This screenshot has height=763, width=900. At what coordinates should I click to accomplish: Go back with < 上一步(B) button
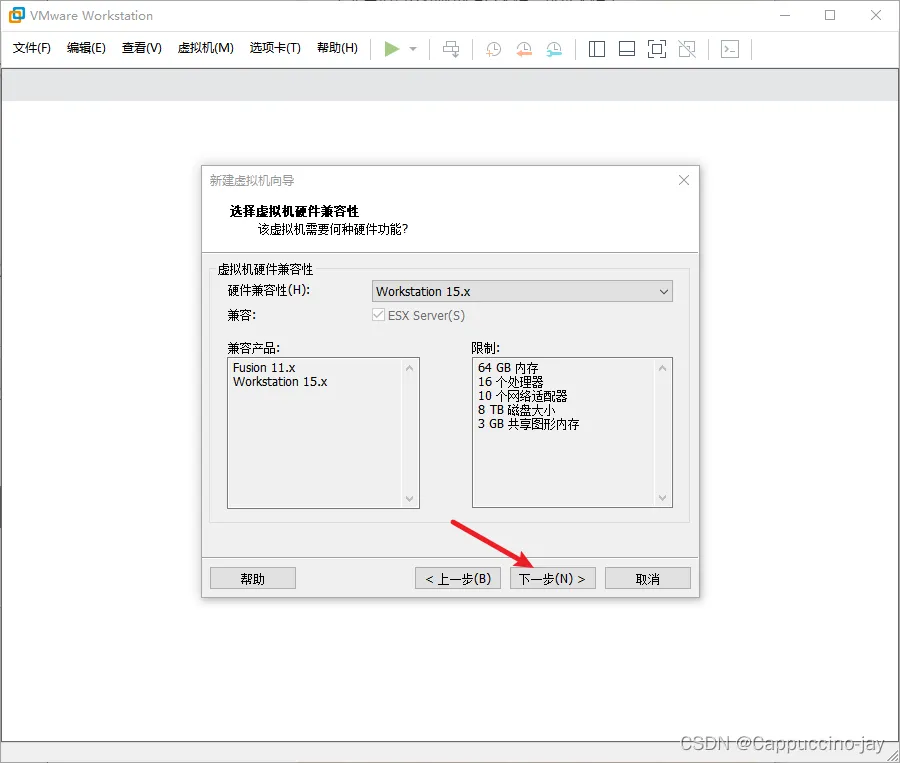pyautogui.click(x=458, y=578)
